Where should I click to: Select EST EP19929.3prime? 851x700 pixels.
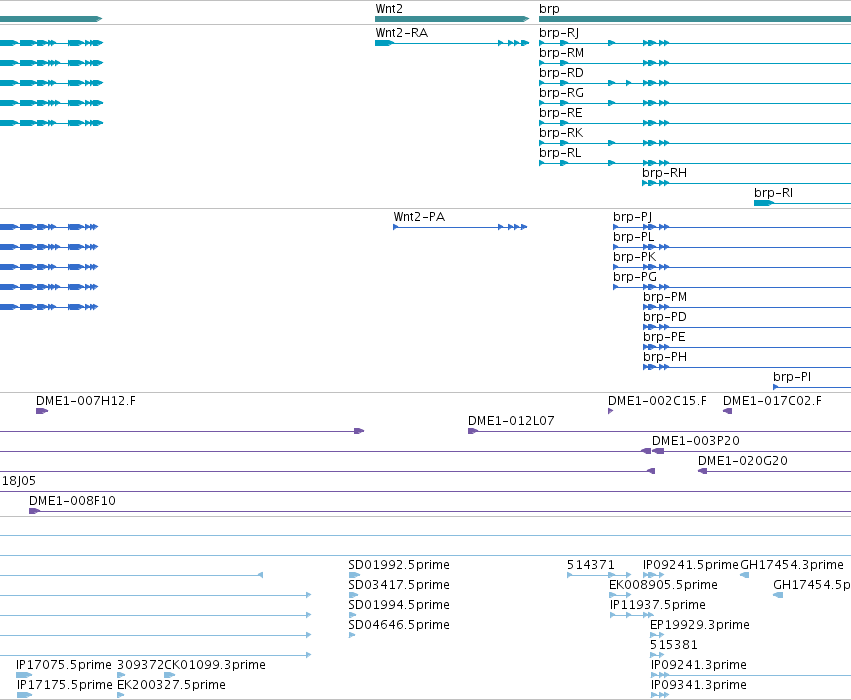[700, 625]
